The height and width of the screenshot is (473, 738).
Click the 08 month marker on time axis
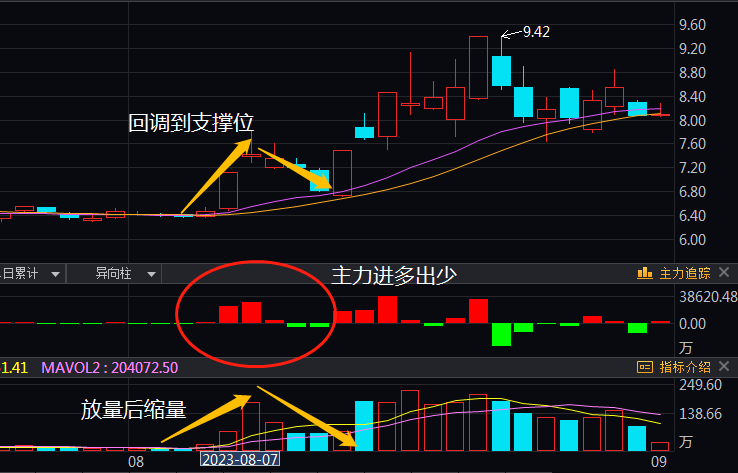coord(137,462)
